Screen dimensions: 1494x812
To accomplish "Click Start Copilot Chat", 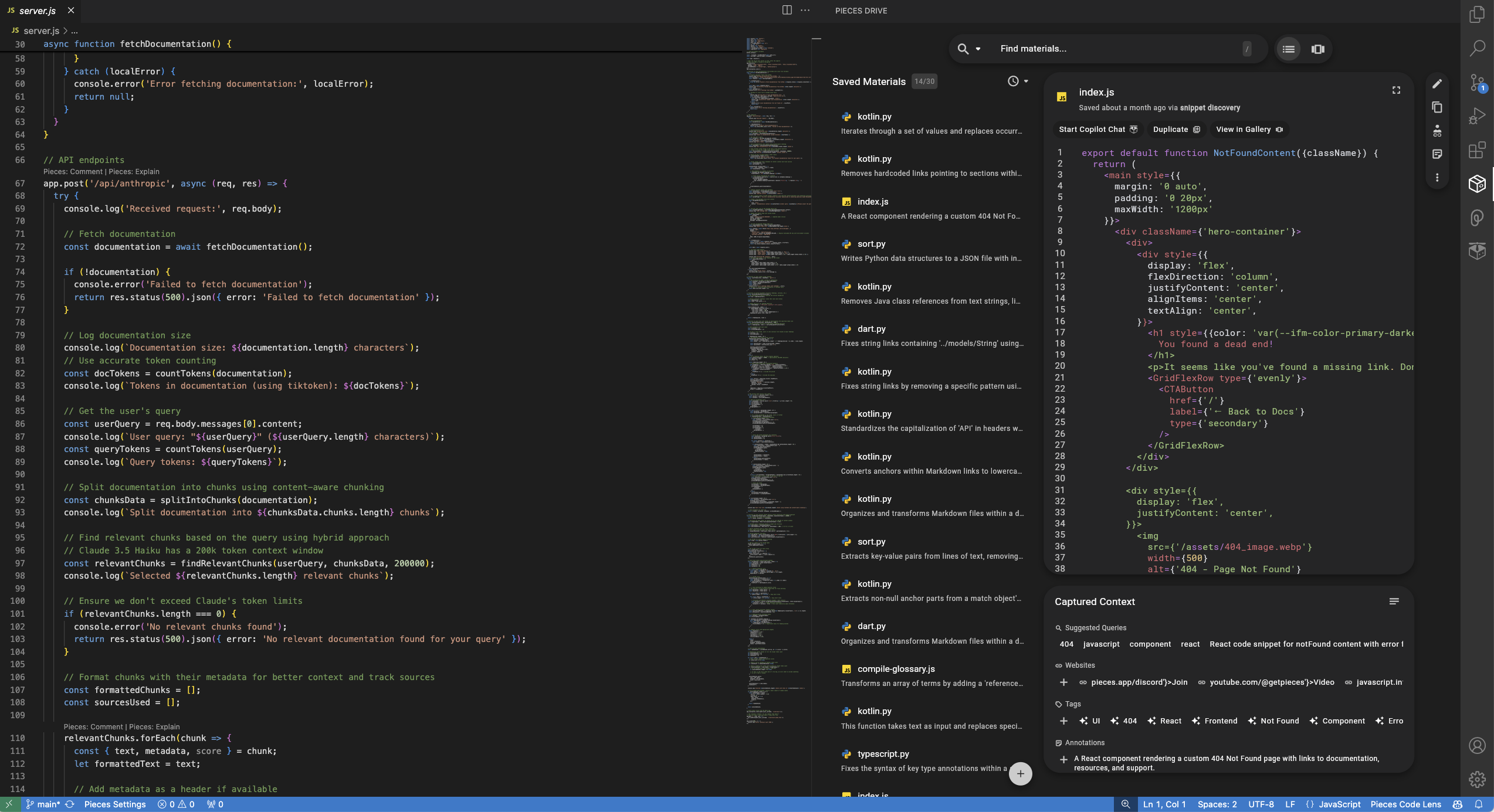I will (x=1097, y=130).
